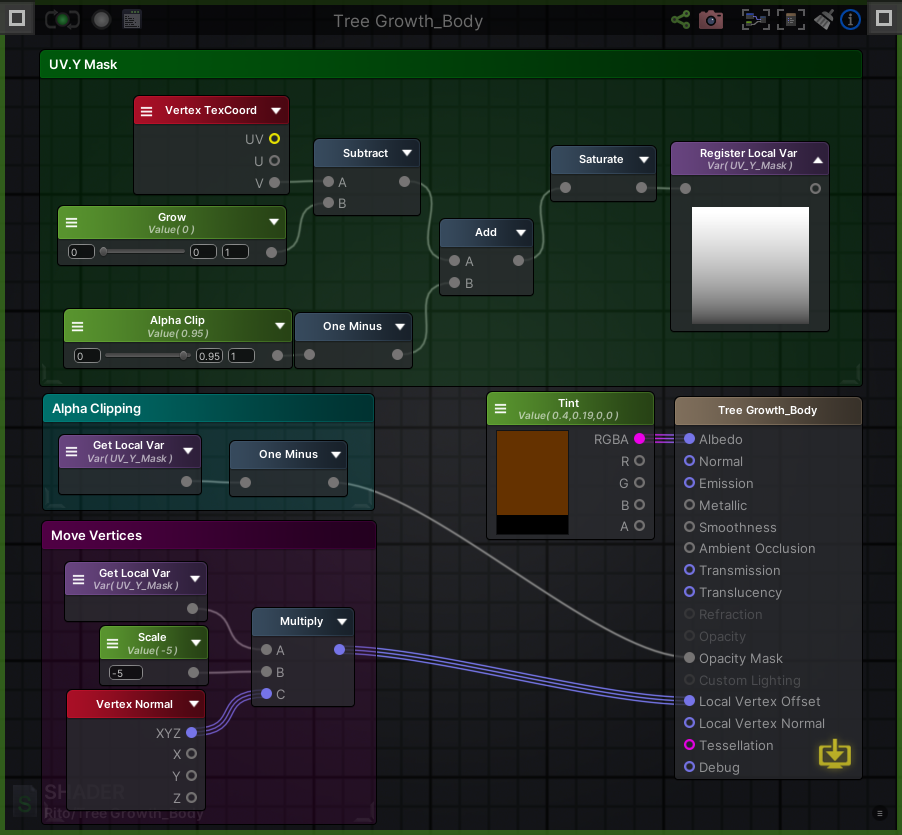Select the Vertex Normal node header
Viewport: 902px width, 835px height.
[135, 703]
